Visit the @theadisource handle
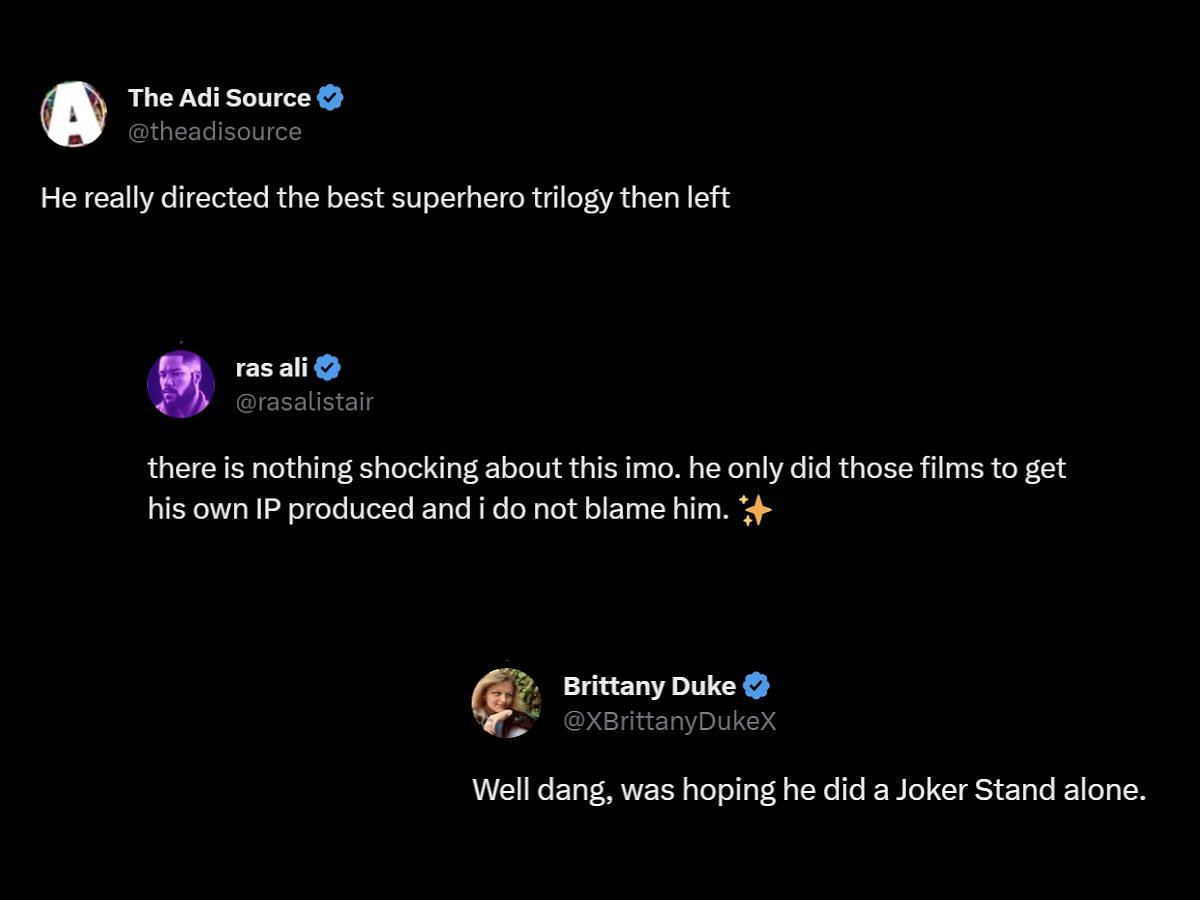Screen dimensions: 1200x900 214,131
